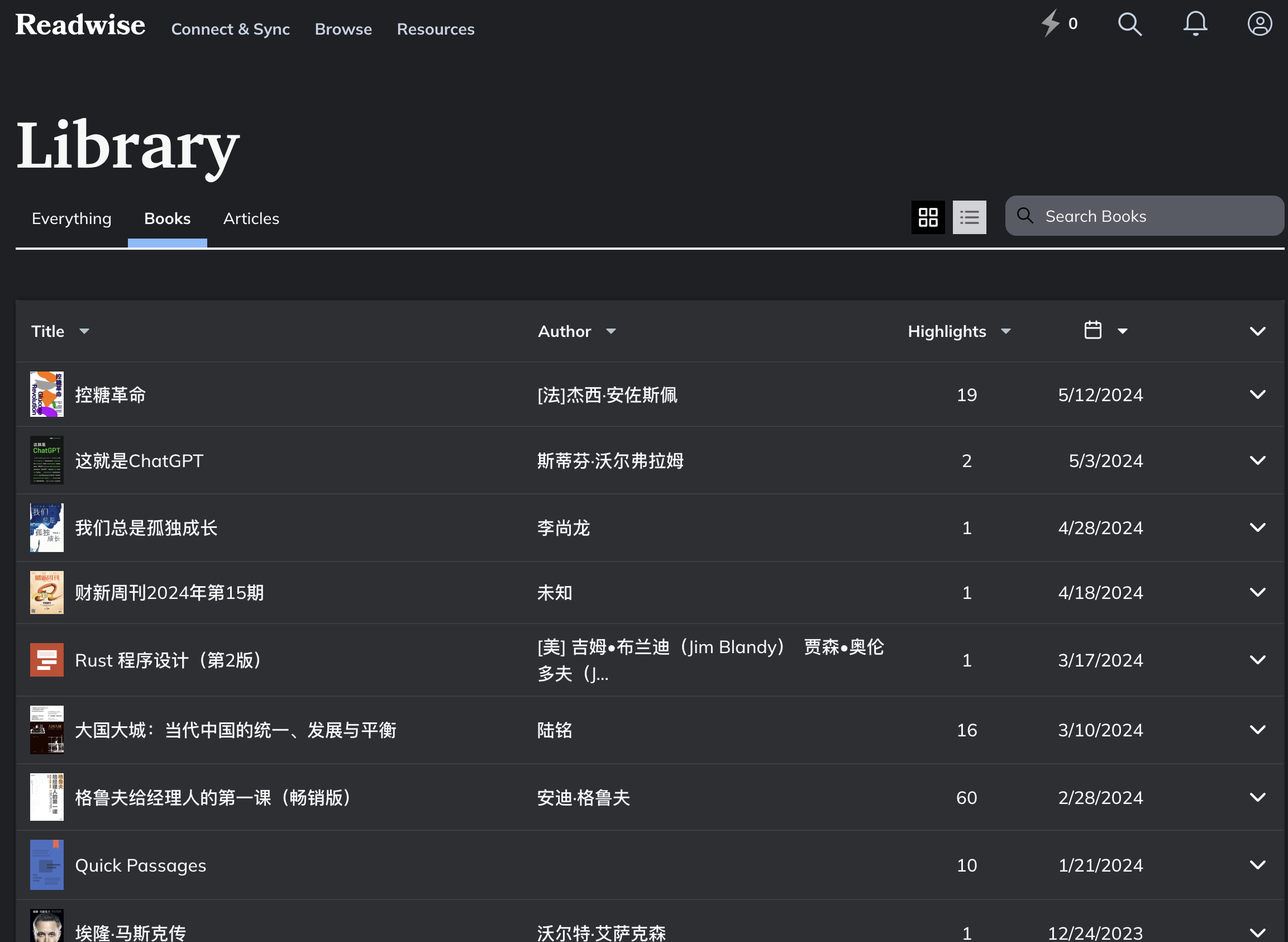The height and width of the screenshot is (942, 1288).
Task: Sort by Title using its dropdown arrow
Action: 84,331
